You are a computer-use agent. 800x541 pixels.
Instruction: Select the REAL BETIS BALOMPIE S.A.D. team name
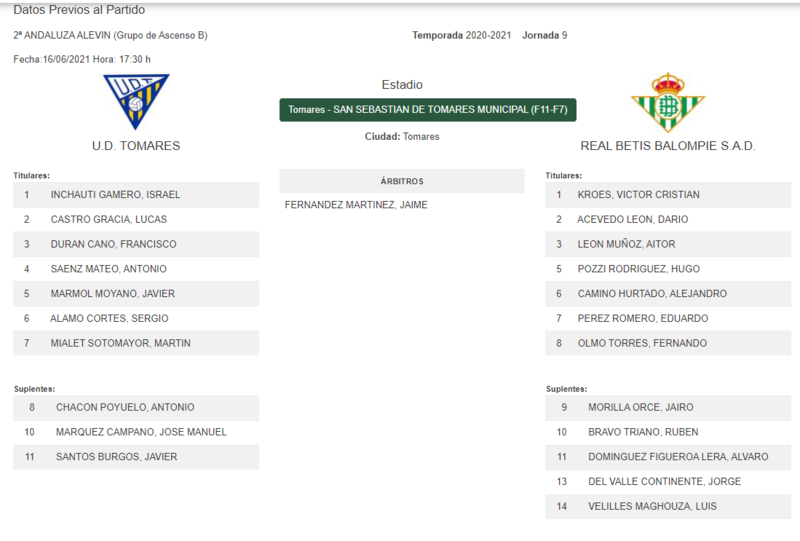pyautogui.click(x=668, y=146)
